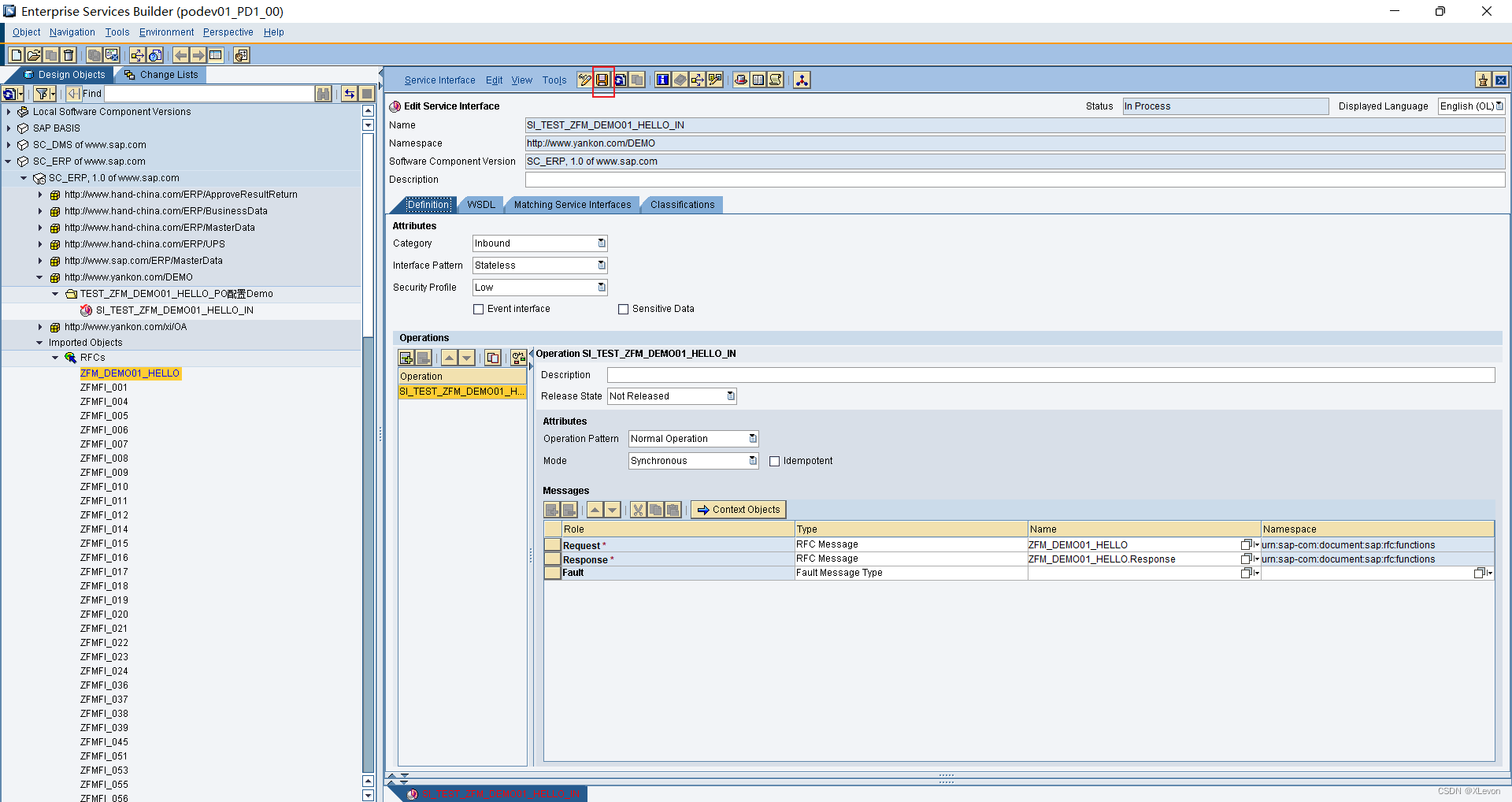Open the Environment menu
Viewport: 1512px width, 802px height.
[x=165, y=32]
